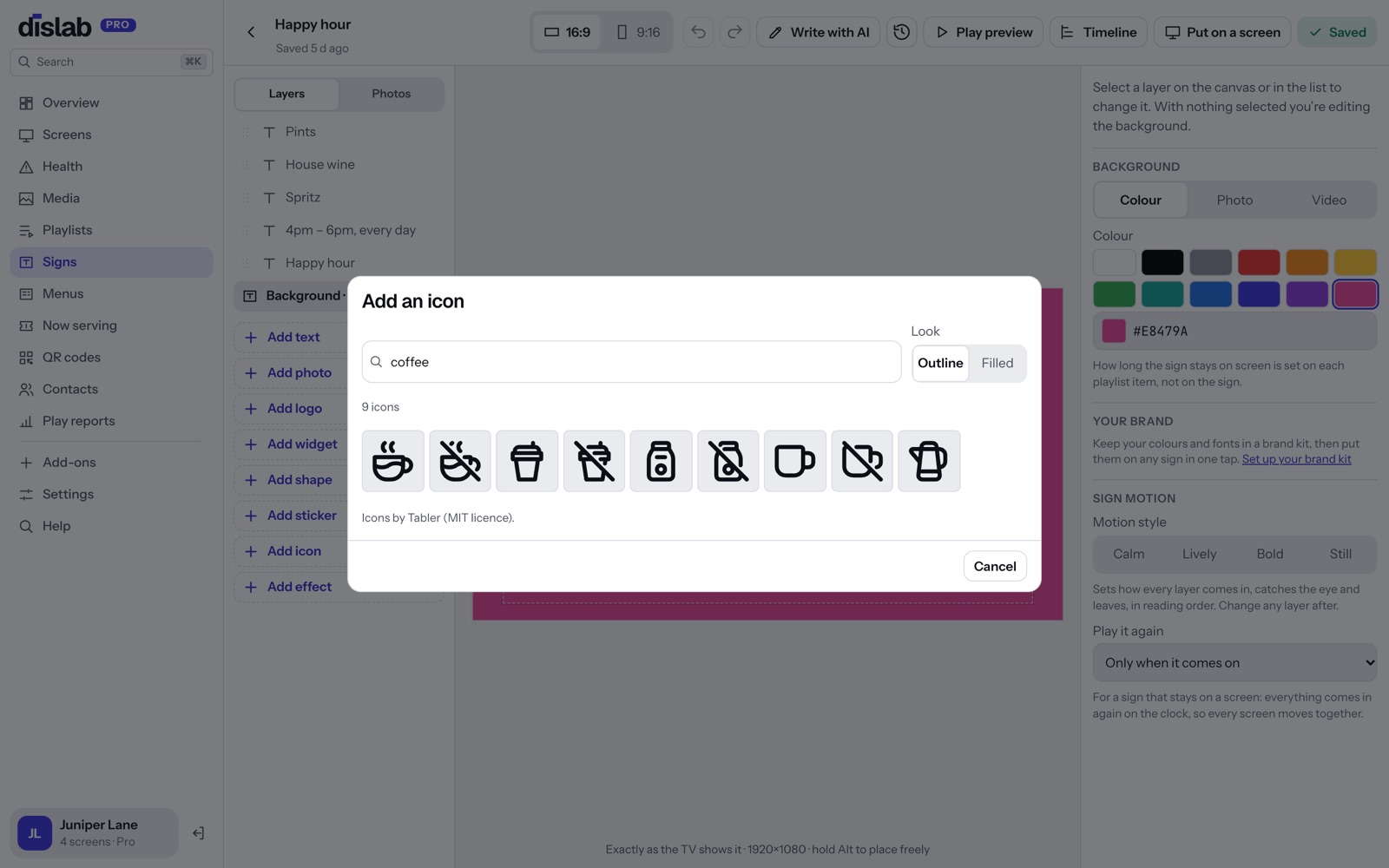Cancel the Add an icon dialog

(x=995, y=566)
